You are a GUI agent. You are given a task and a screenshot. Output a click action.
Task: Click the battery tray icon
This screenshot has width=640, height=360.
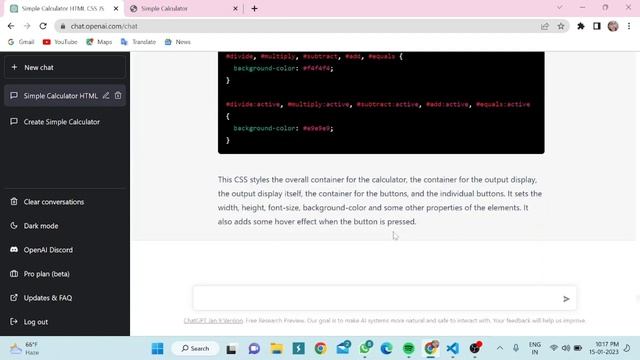578,348
